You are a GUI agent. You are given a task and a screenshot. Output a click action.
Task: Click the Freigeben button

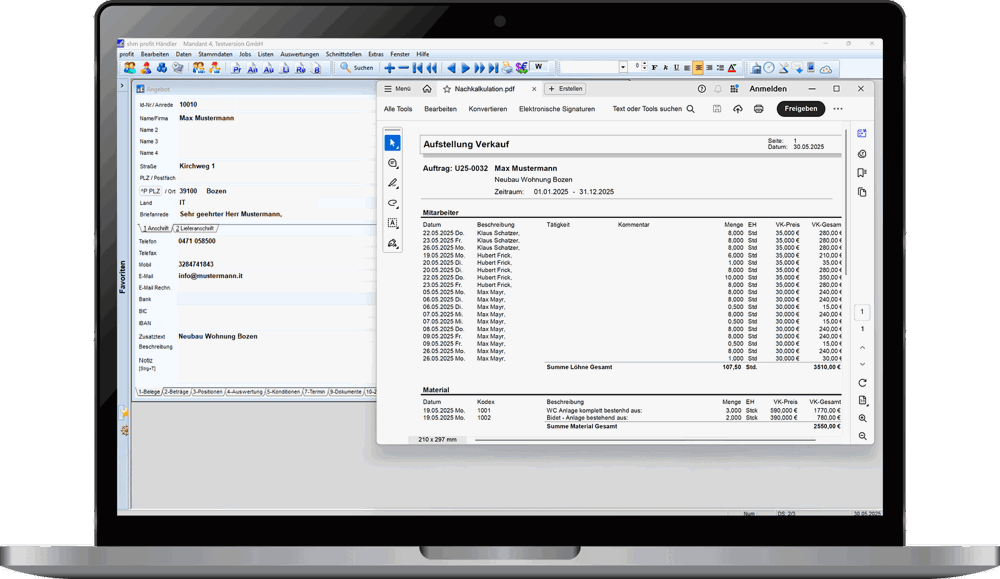click(x=800, y=109)
